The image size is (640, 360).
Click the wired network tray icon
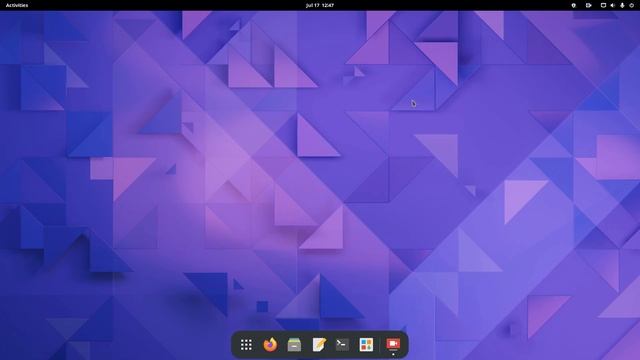pyautogui.click(x=603, y=5)
